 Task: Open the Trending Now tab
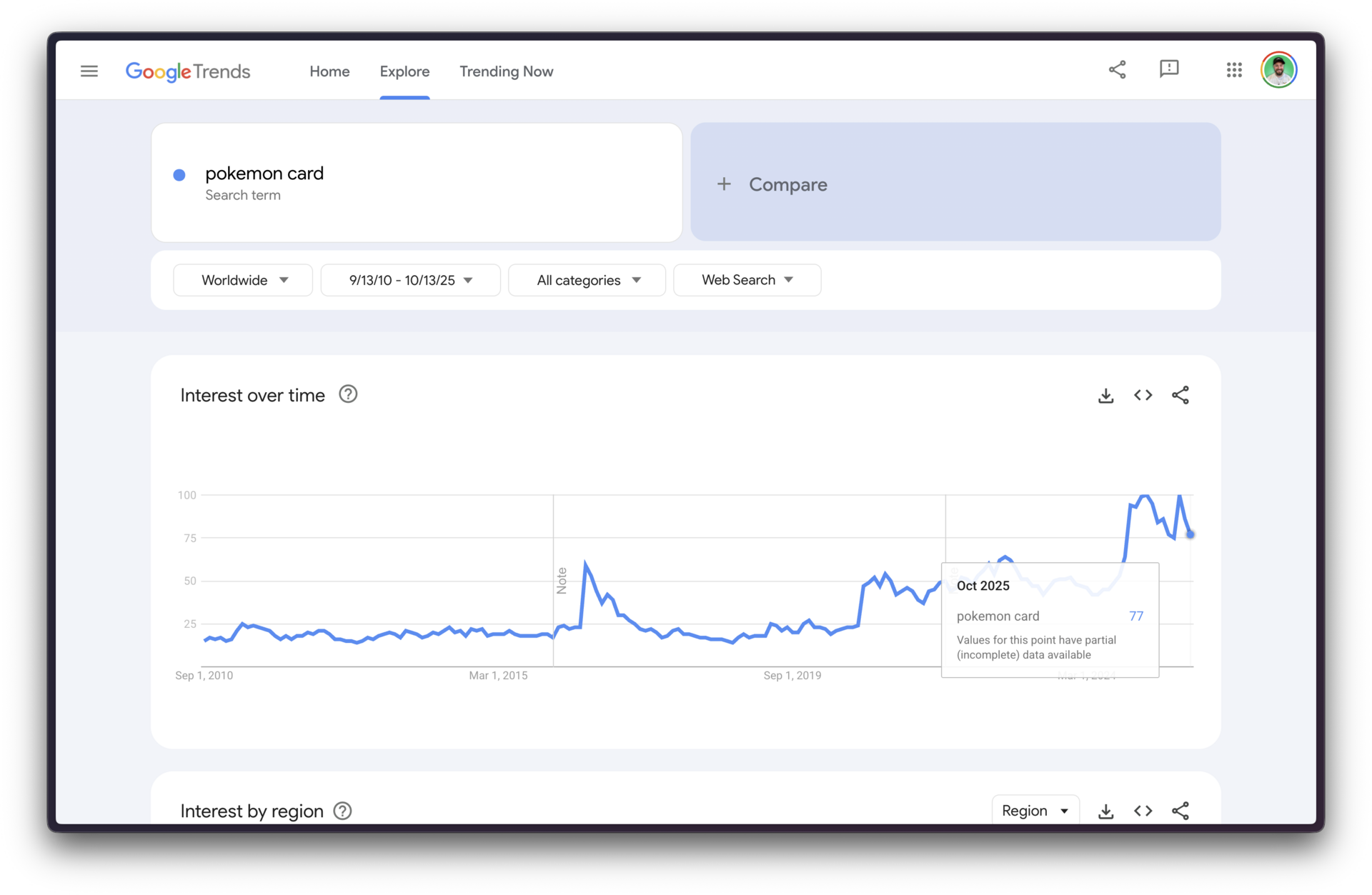click(x=506, y=71)
